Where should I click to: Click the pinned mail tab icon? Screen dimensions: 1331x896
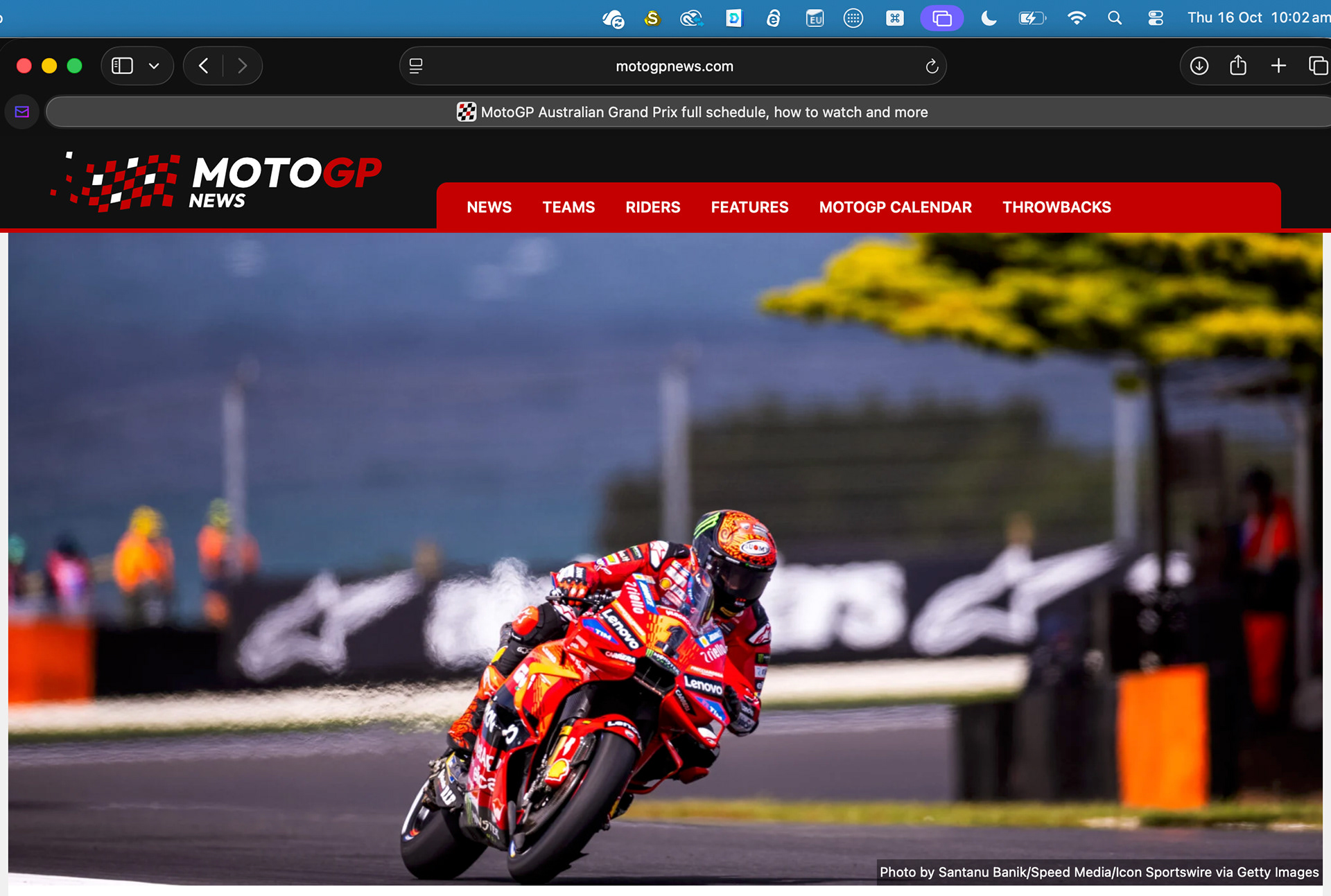pyautogui.click(x=22, y=112)
